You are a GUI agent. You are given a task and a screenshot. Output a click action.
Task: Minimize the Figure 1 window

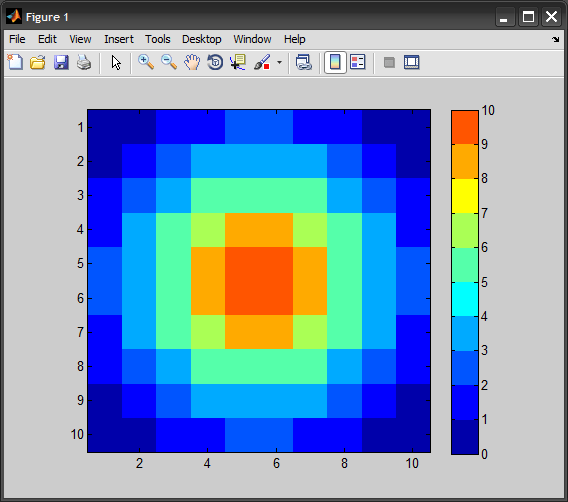pos(505,17)
